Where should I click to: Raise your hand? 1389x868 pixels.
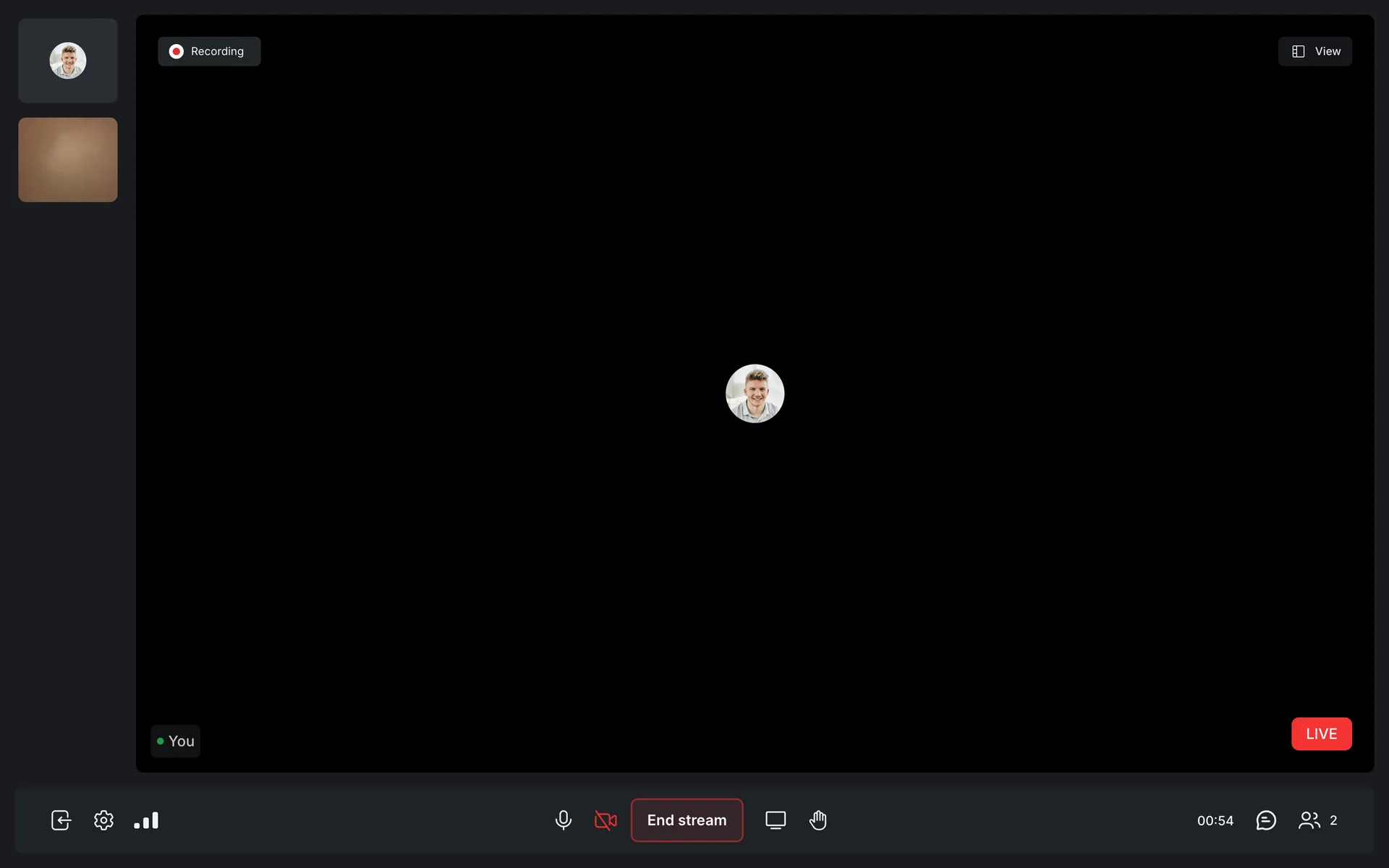pyautogui.click(x=818, y=820)
